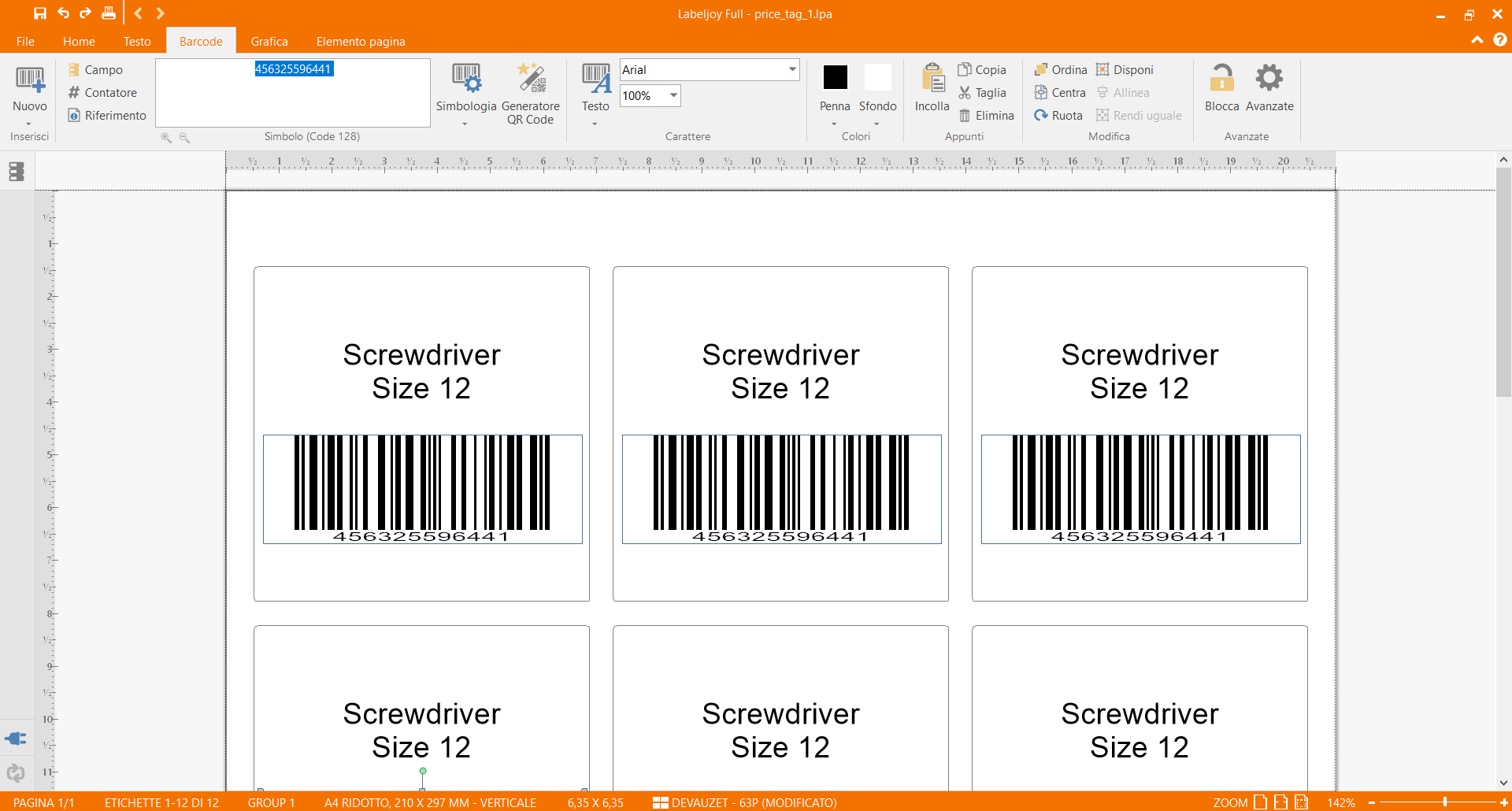Undo the last action

pyautogui.click(x=63, y=13)
